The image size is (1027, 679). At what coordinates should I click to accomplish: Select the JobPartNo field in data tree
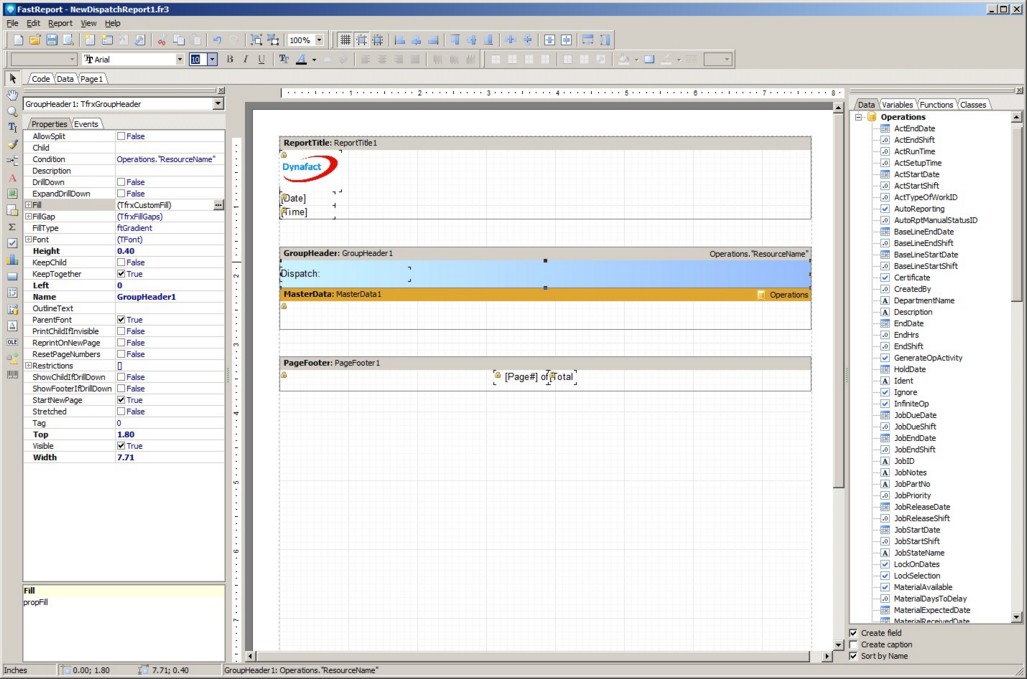tap(911, 484)
